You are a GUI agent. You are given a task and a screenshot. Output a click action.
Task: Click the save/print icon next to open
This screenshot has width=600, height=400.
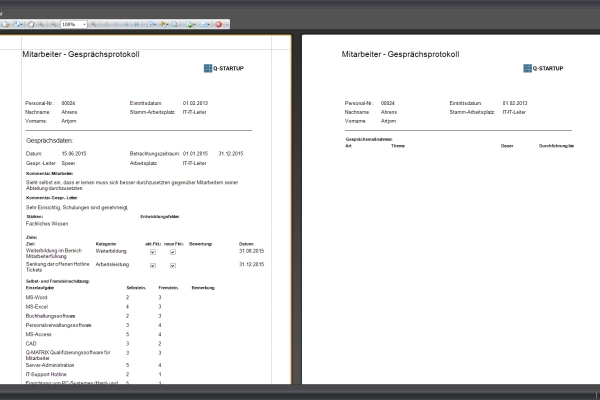pyautogui.click(x=16, y=24)
